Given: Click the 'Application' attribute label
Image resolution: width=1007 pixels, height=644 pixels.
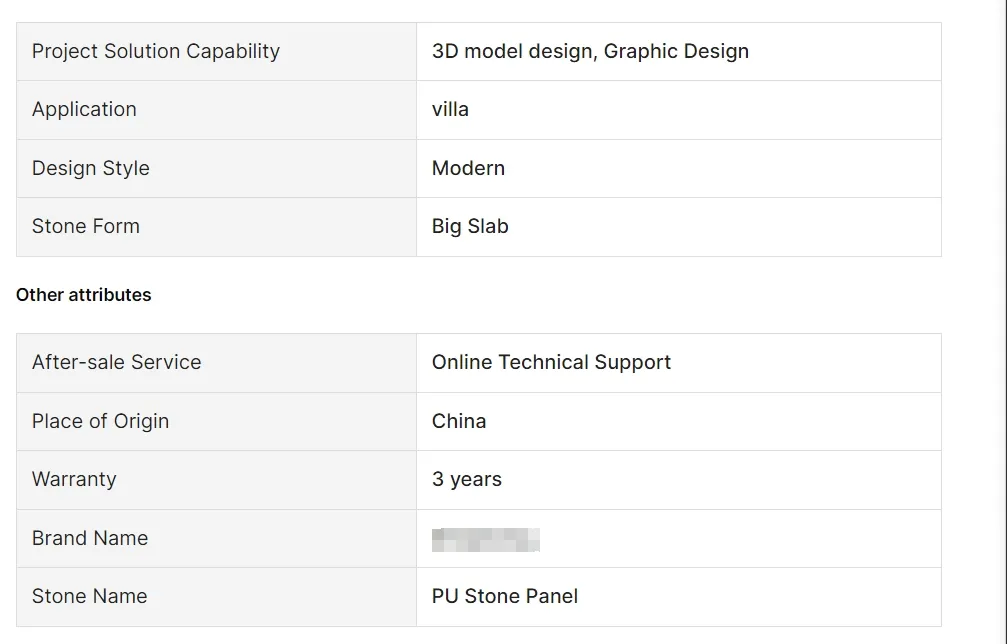Looking at the screenshot, I should pyautogui.click(x=84, y=110).
